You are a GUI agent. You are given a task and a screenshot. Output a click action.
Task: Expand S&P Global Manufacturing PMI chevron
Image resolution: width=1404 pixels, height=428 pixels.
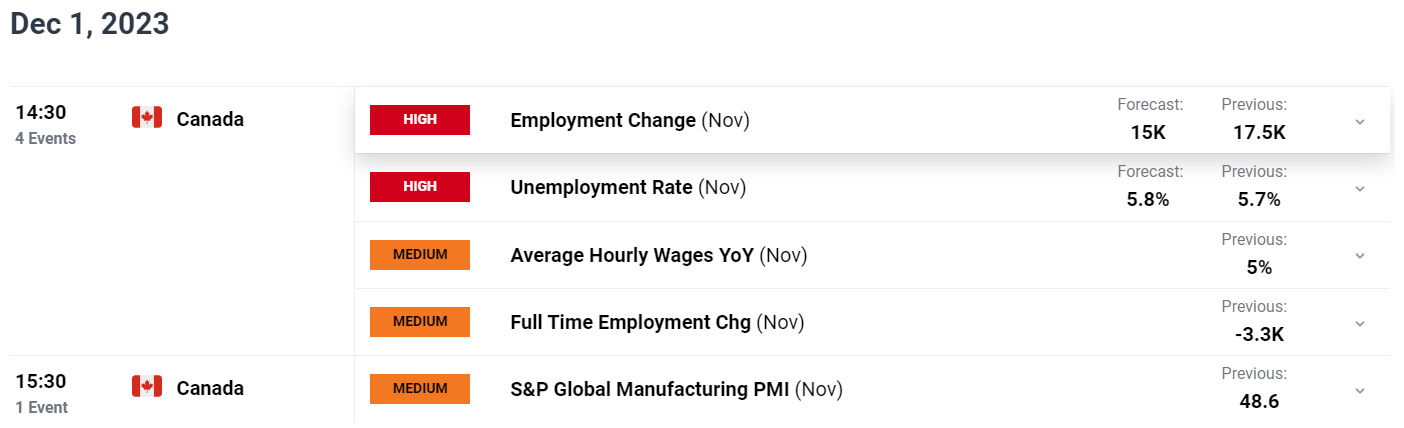(1359, 389)
